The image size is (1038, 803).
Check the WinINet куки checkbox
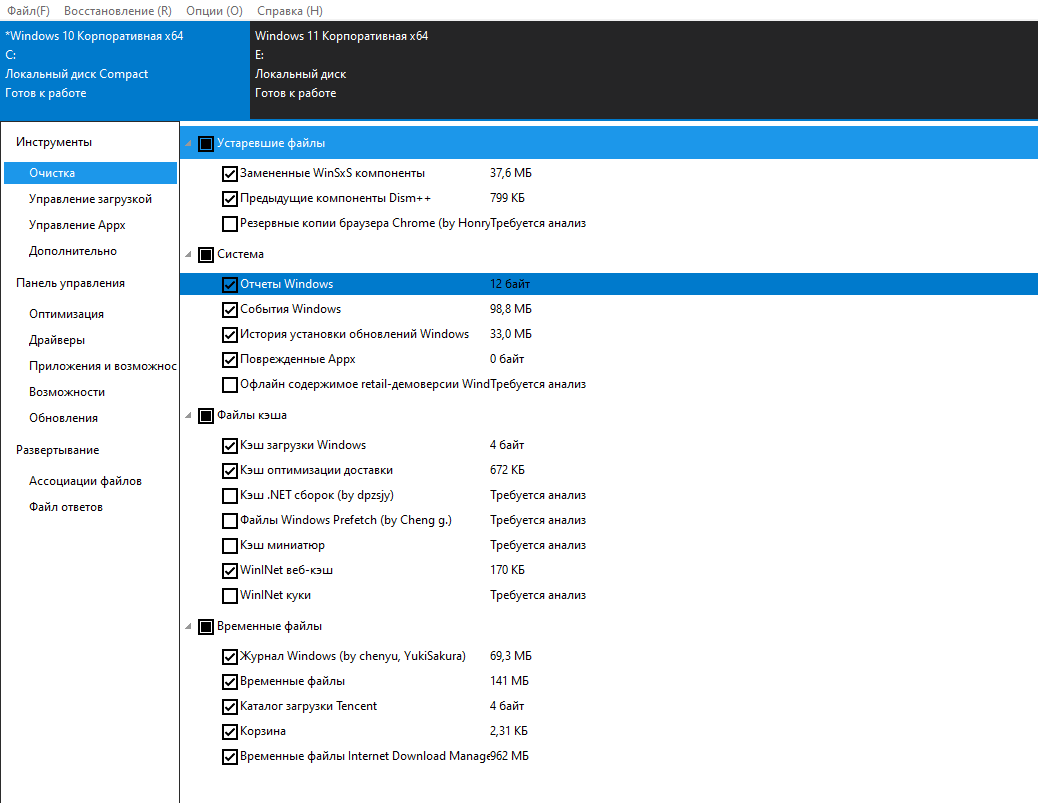230,596
